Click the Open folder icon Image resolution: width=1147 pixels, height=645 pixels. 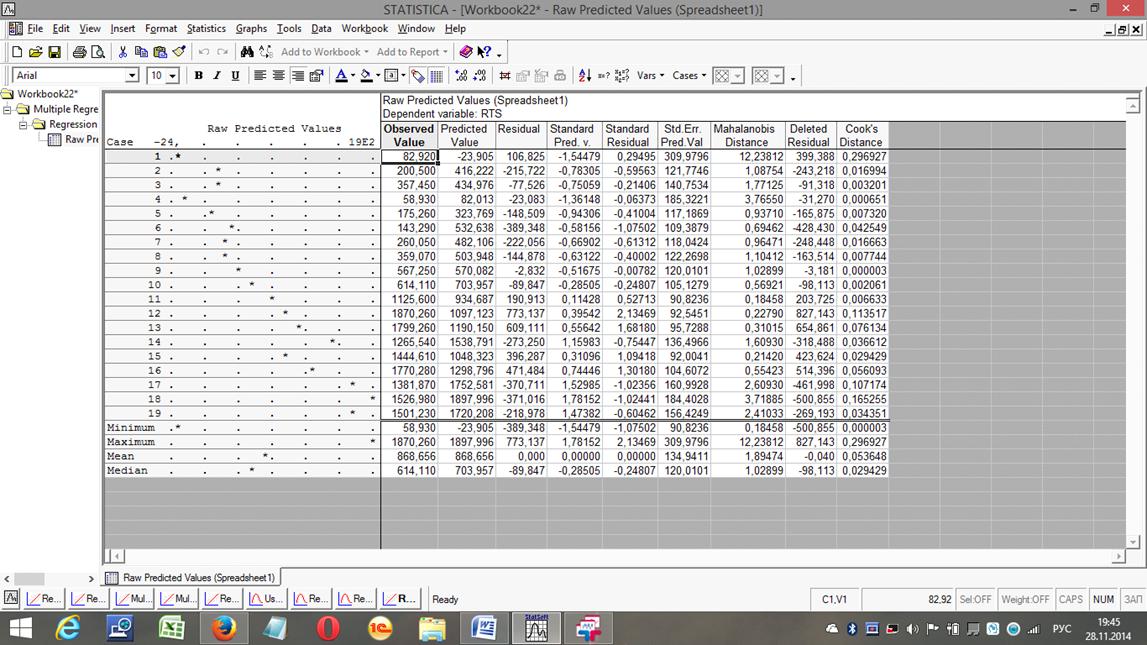click(36, 52)
